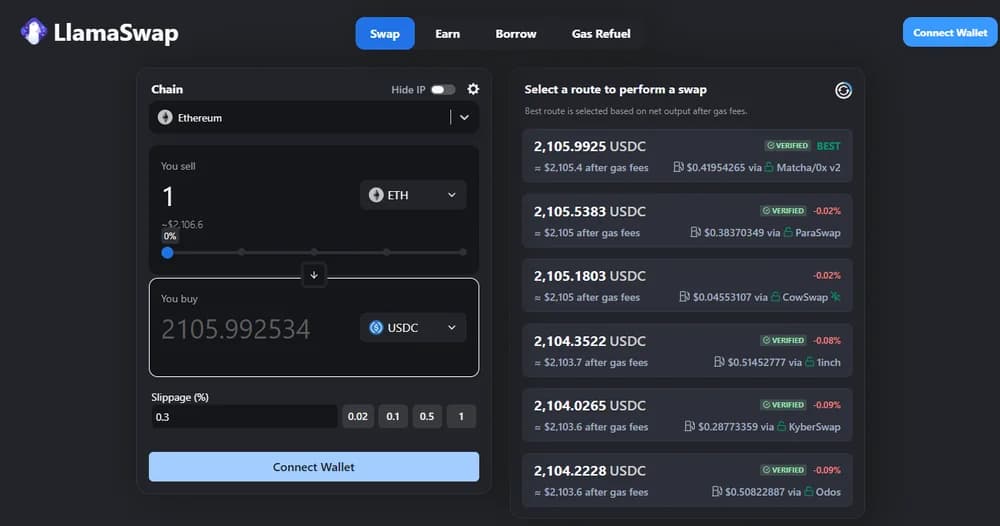Click the LlamaSwap llama logo icon

click(34, 32)
